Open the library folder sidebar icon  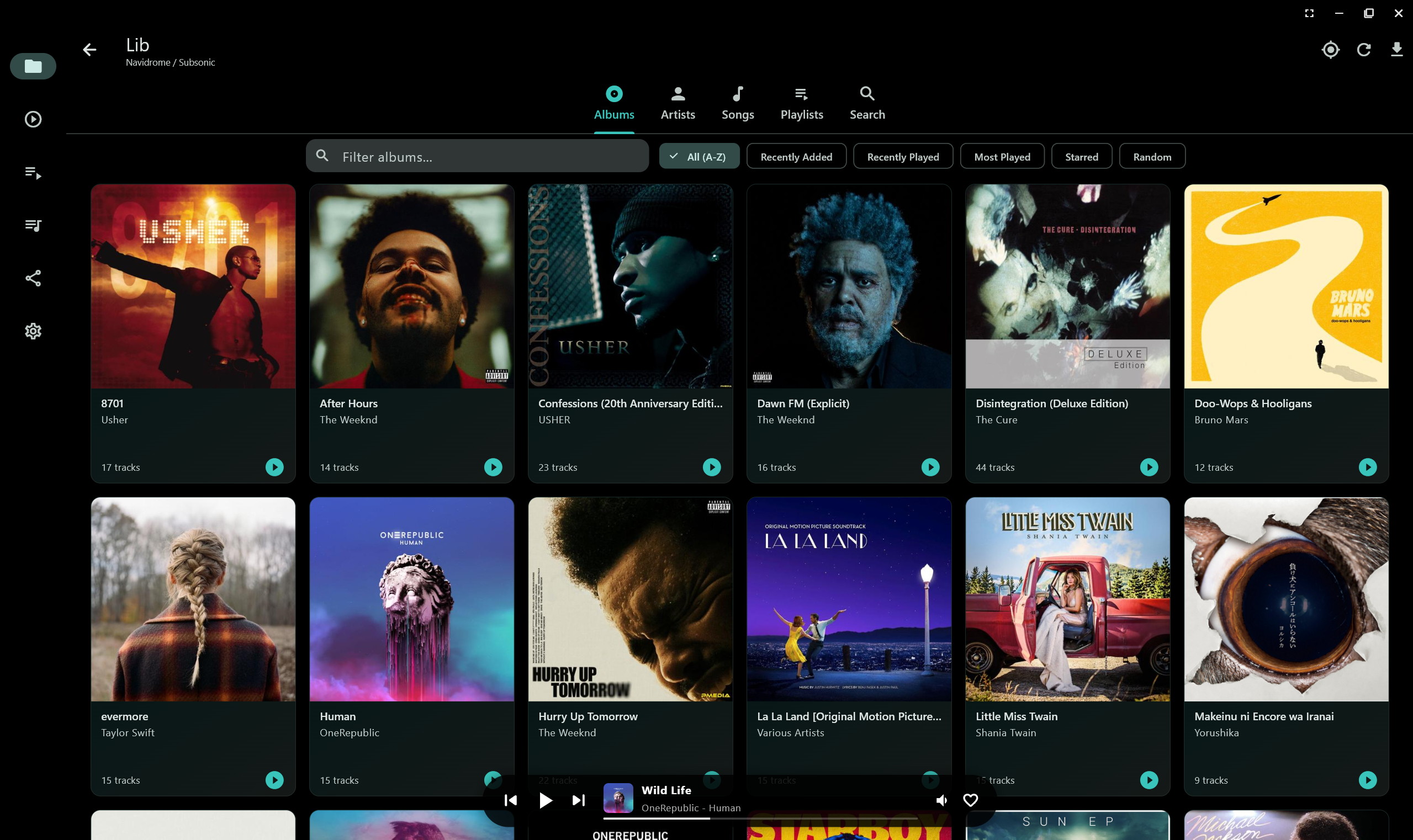coord(33,66)
